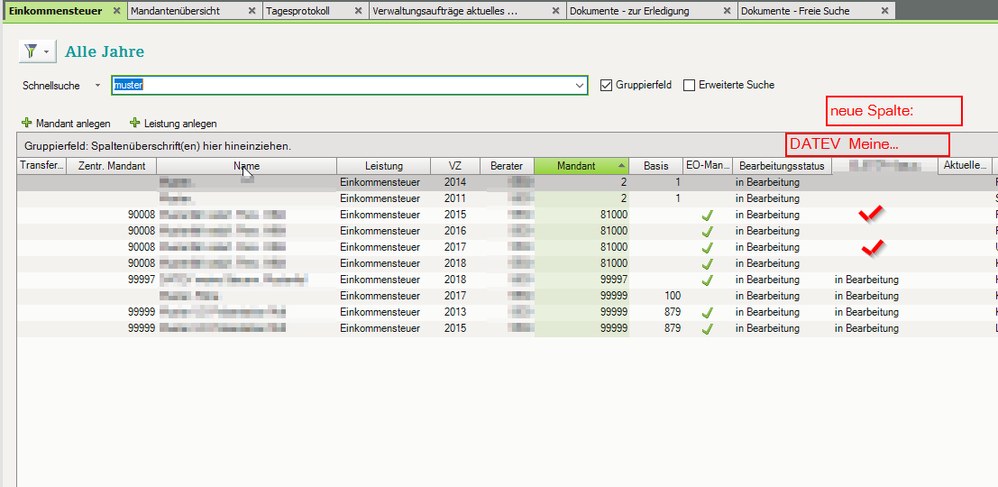Open the Dokumente - zur Erledigung tab
The width and height of the screenshot is (998, 487).
tap(630, 11)
